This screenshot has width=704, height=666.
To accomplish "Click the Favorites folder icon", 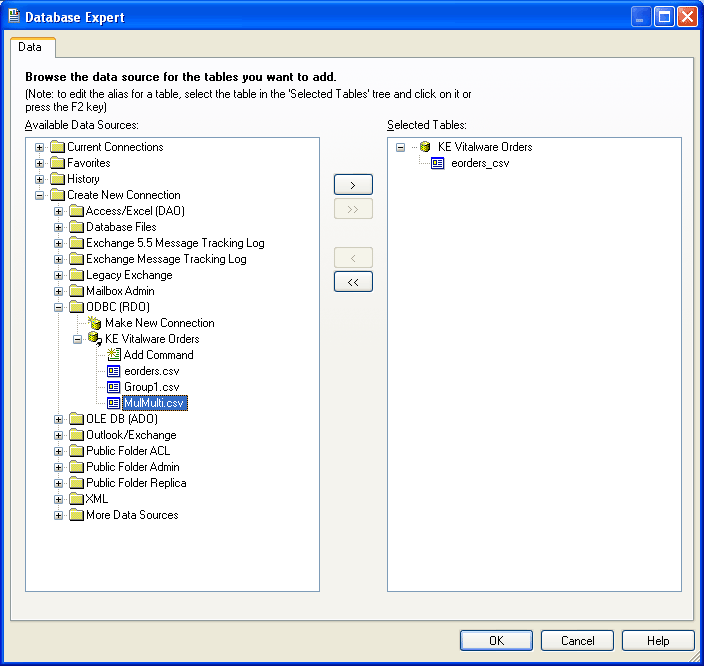I will coord(57,163).
